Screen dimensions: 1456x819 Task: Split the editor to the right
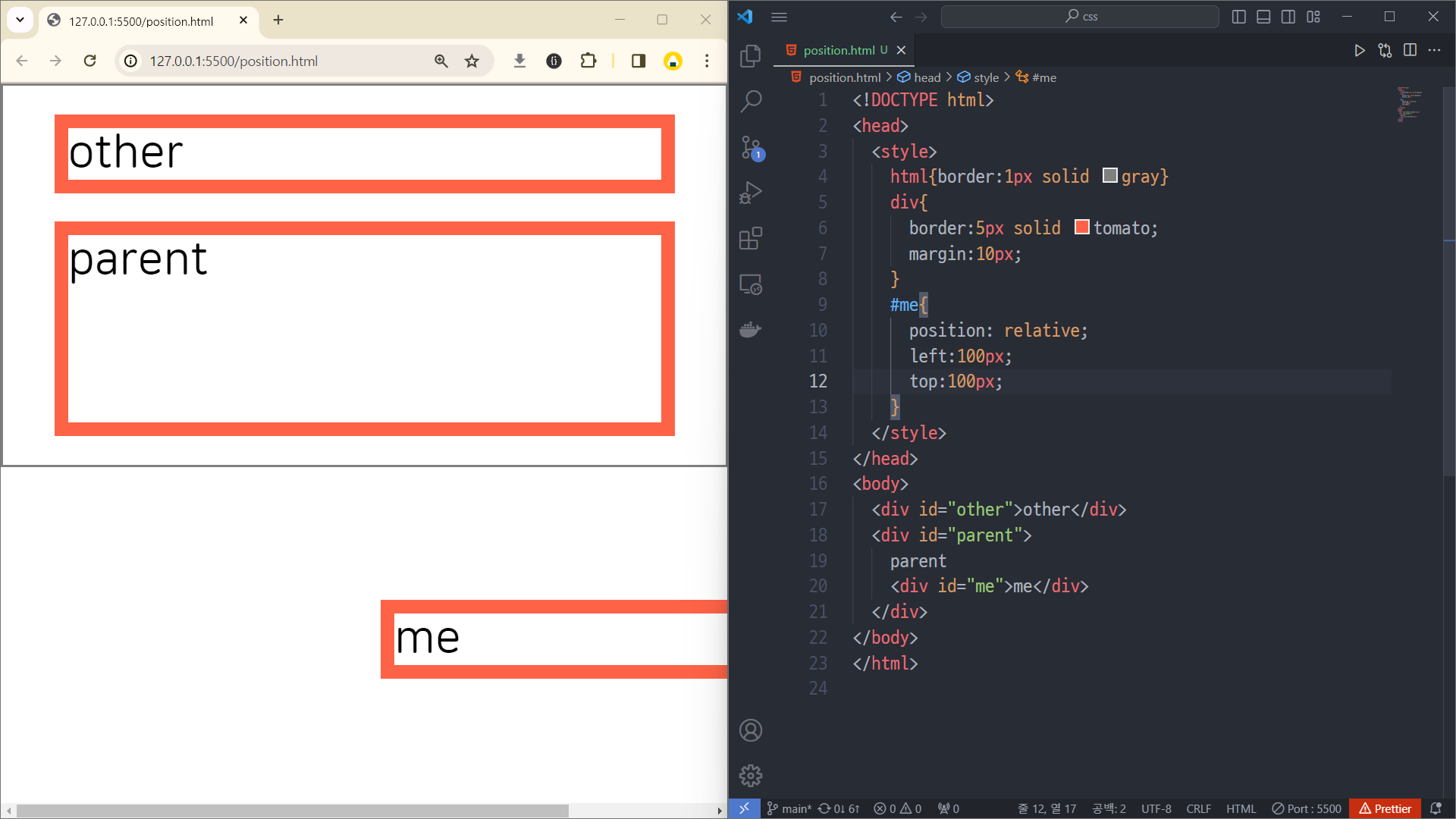[x=1410, y=50]
